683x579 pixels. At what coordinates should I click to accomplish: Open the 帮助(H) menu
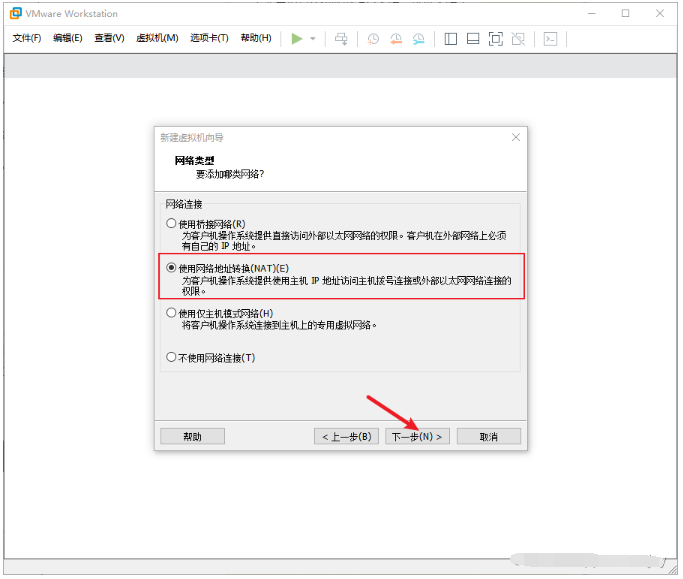click(256, 38)
